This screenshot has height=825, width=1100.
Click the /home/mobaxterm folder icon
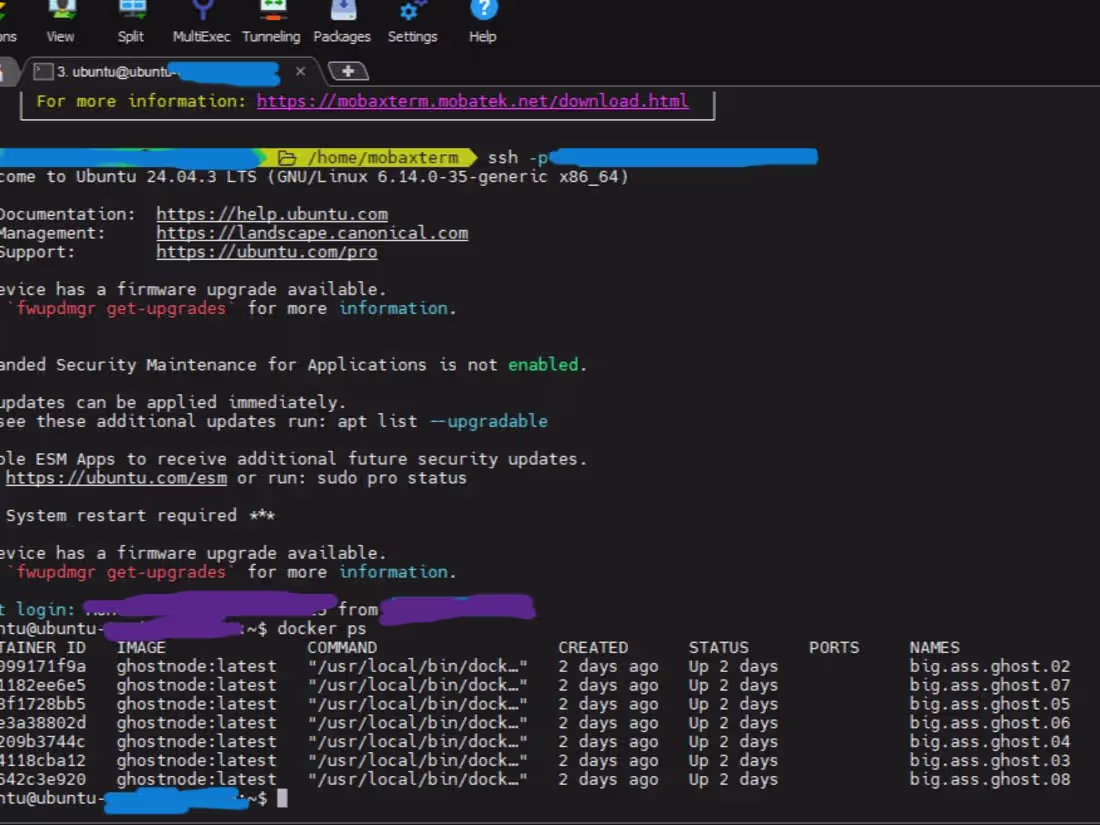[286, 158]
